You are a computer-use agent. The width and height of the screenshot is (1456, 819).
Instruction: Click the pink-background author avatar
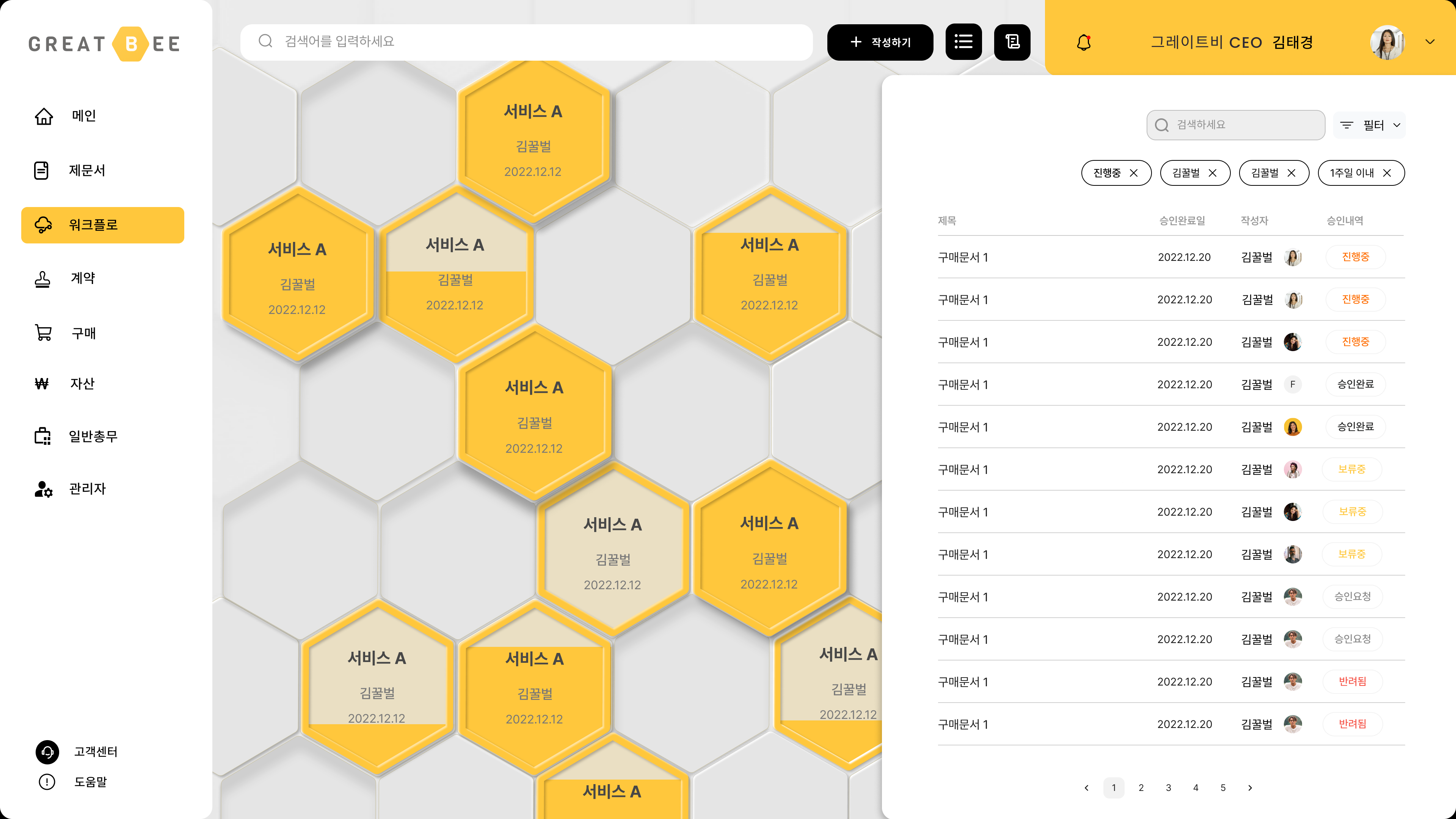[x=1293, y=469]
